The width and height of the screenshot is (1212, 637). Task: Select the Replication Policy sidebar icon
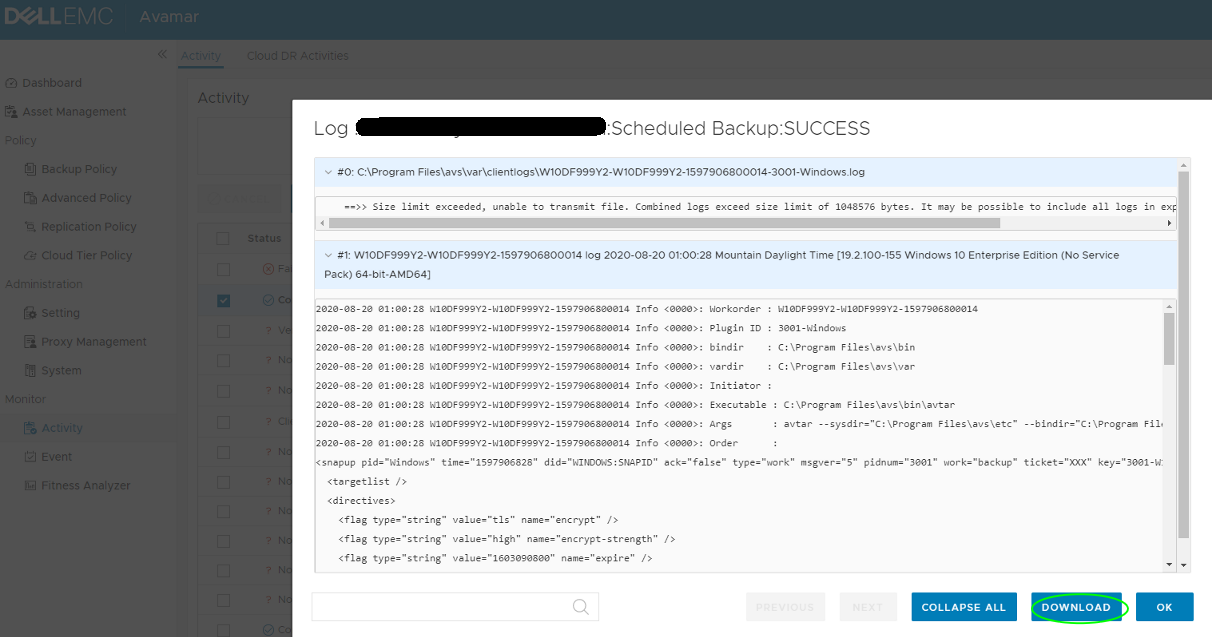pyautogui.click(x=31, y=227)
